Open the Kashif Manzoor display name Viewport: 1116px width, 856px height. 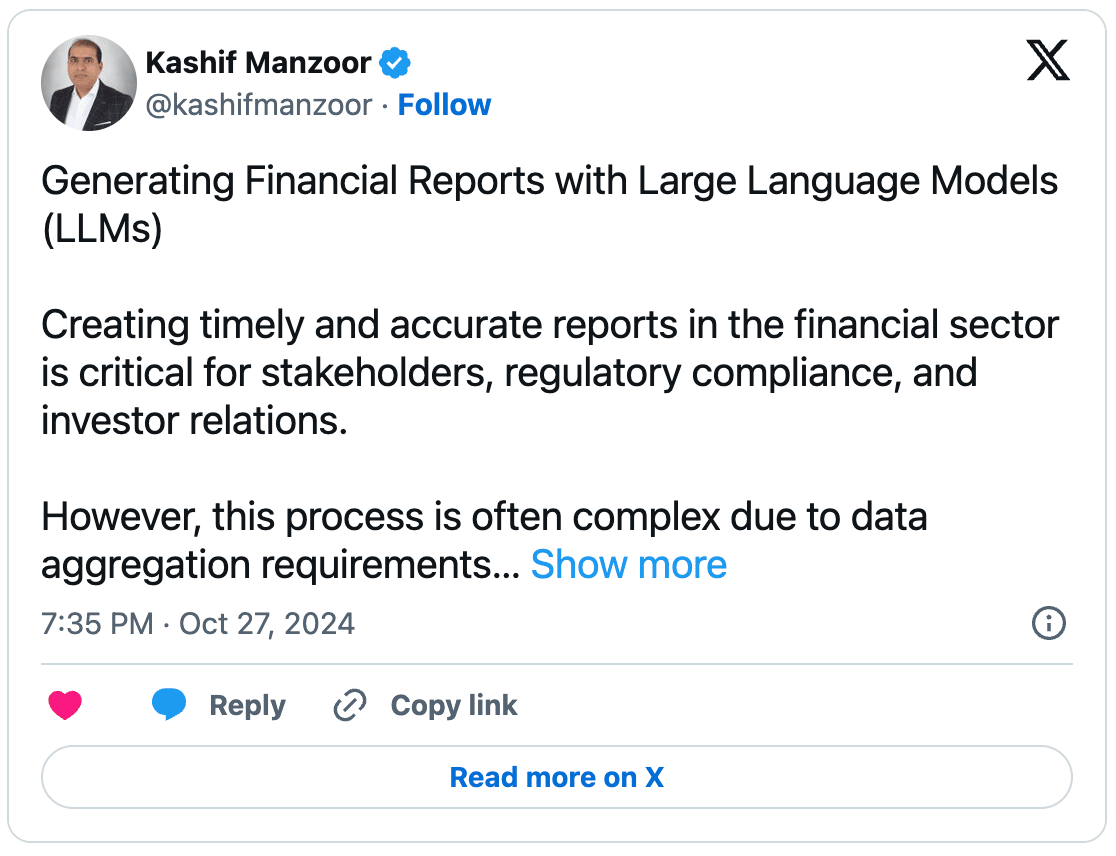click(258, 63)
